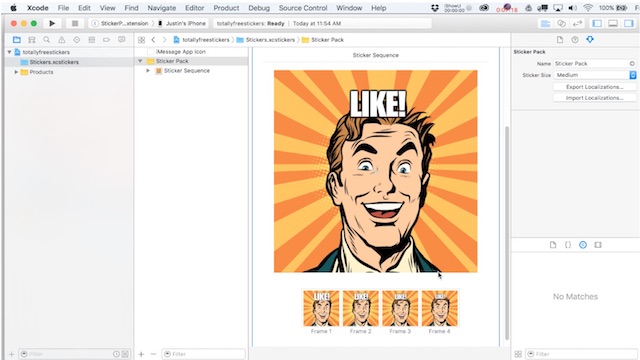Switch to the Version editor
The image size is (640, 360).
(577, 24)
